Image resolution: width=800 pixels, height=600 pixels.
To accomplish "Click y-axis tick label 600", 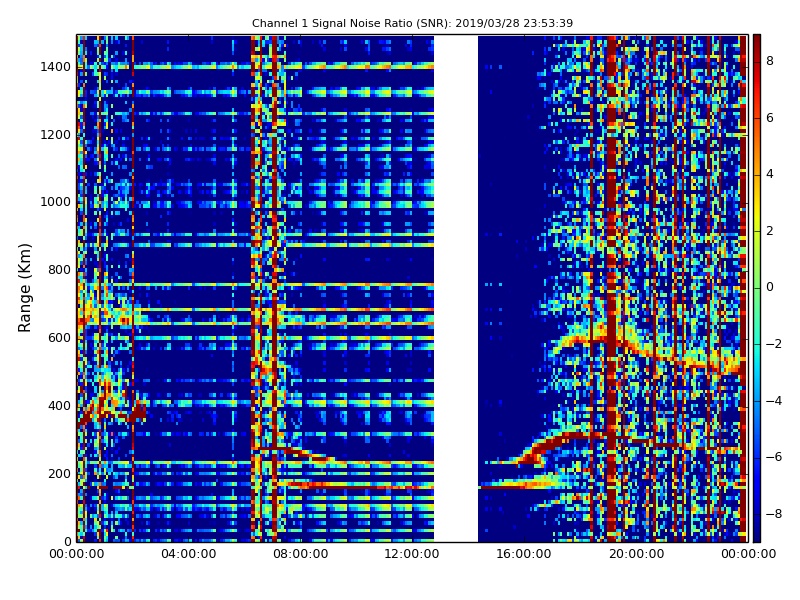I will (60, 338).
